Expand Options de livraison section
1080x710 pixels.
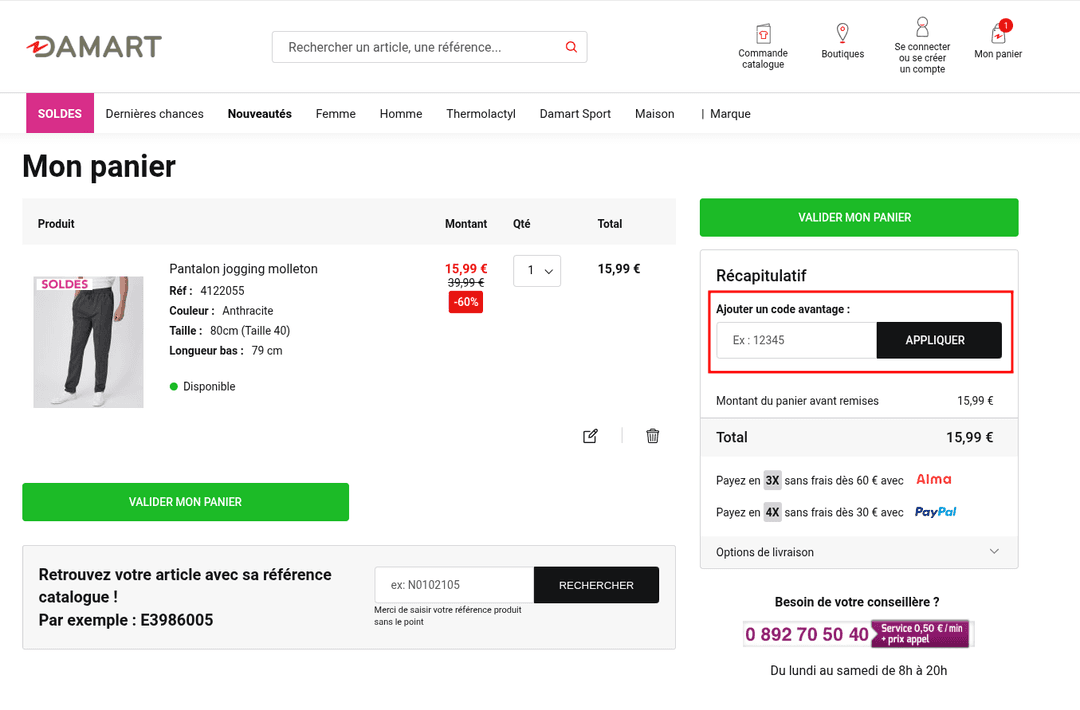coord(859,552)
